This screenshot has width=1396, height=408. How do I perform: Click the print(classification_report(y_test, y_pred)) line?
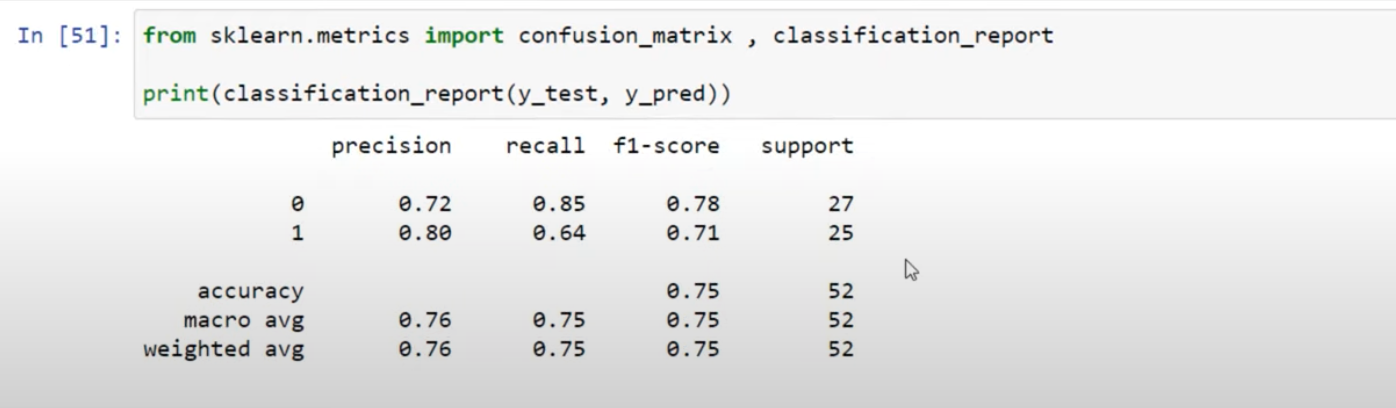coord(437,94)
